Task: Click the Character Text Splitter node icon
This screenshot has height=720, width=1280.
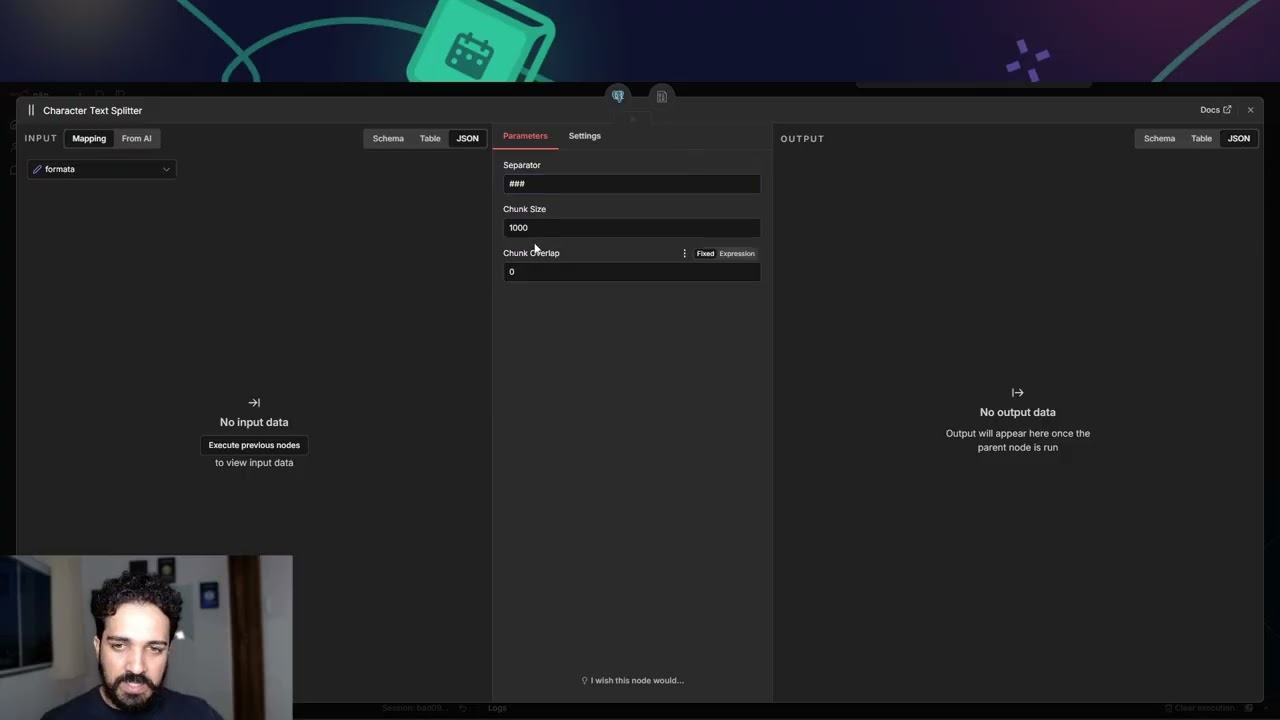Action: pyautogui.click(x=31, y=110)
